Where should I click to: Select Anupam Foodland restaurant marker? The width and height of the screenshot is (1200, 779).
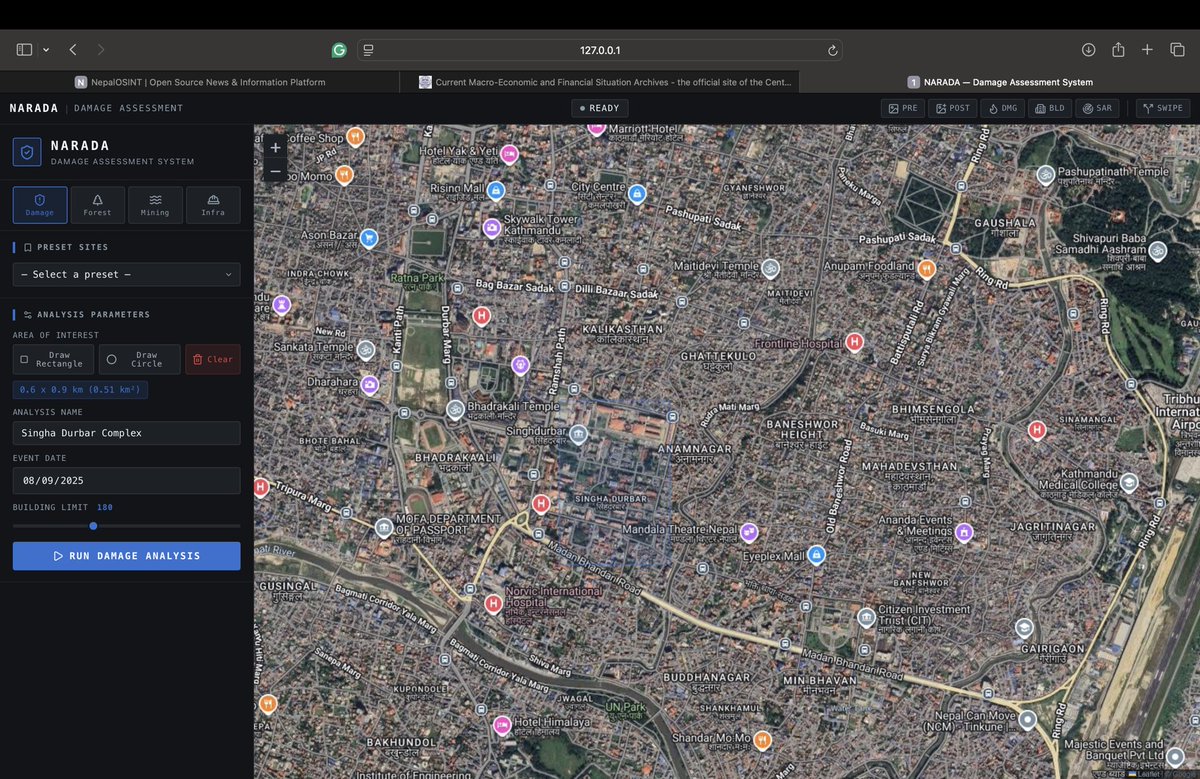tap(926, 268)
